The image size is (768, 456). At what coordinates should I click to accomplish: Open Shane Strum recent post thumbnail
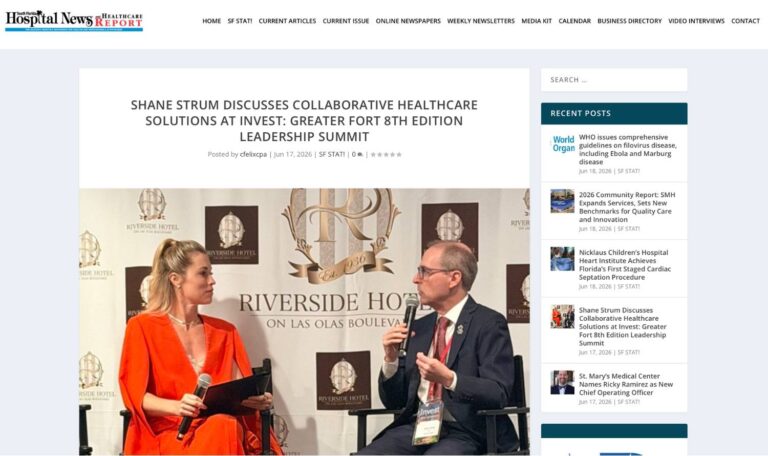point(562,316)
